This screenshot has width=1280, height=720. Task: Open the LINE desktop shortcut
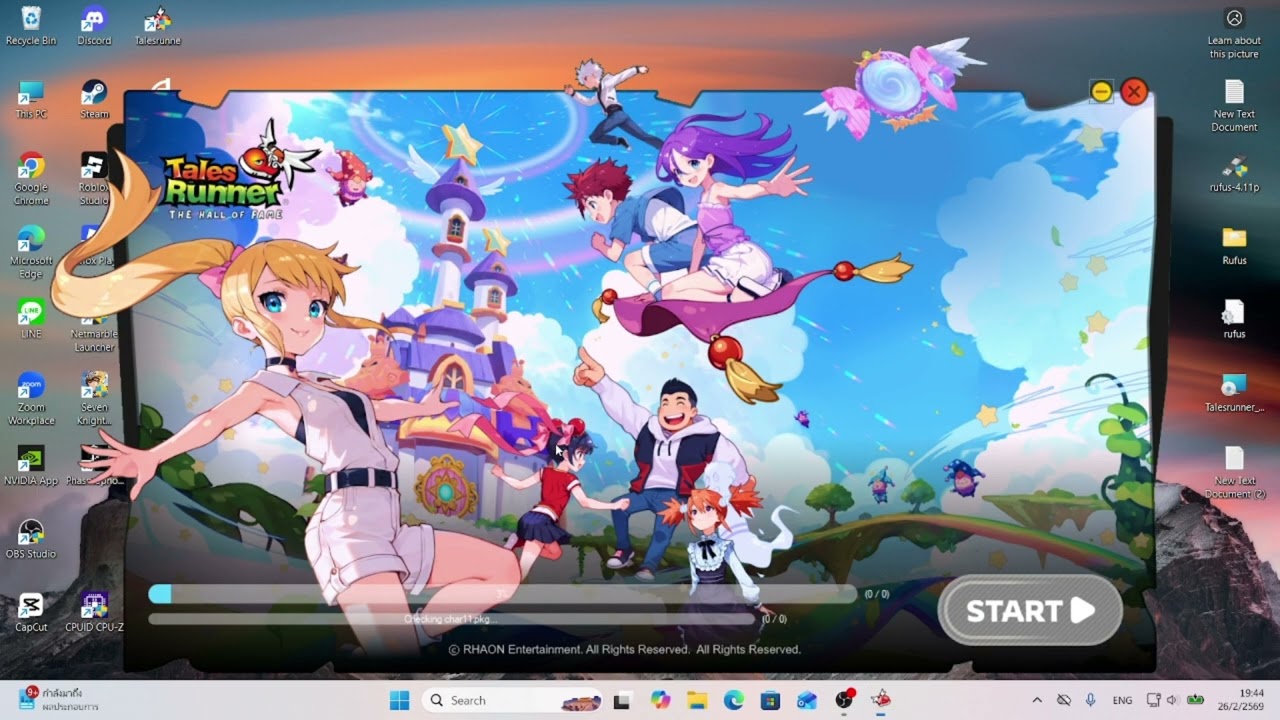click(x=31, y=320)
